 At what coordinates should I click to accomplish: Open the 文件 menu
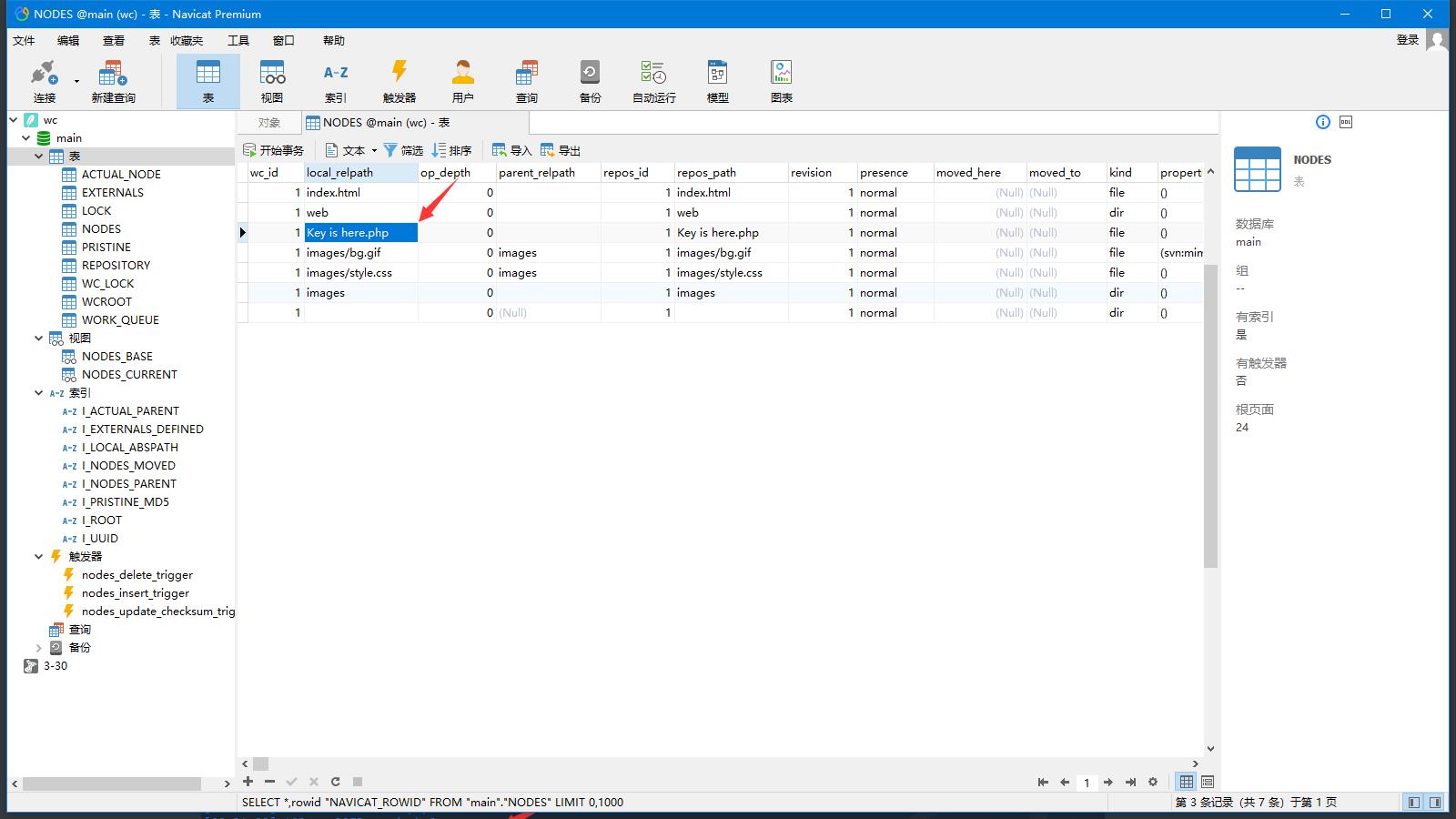24,40
